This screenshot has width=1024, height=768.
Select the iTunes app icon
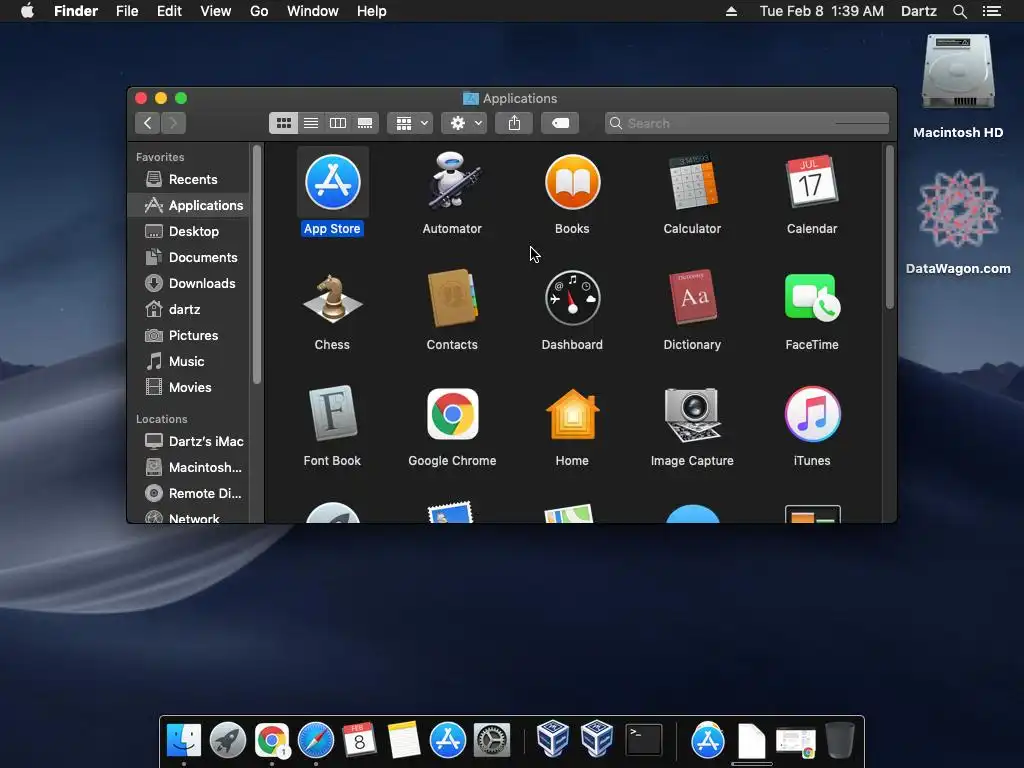click(812, 414)
